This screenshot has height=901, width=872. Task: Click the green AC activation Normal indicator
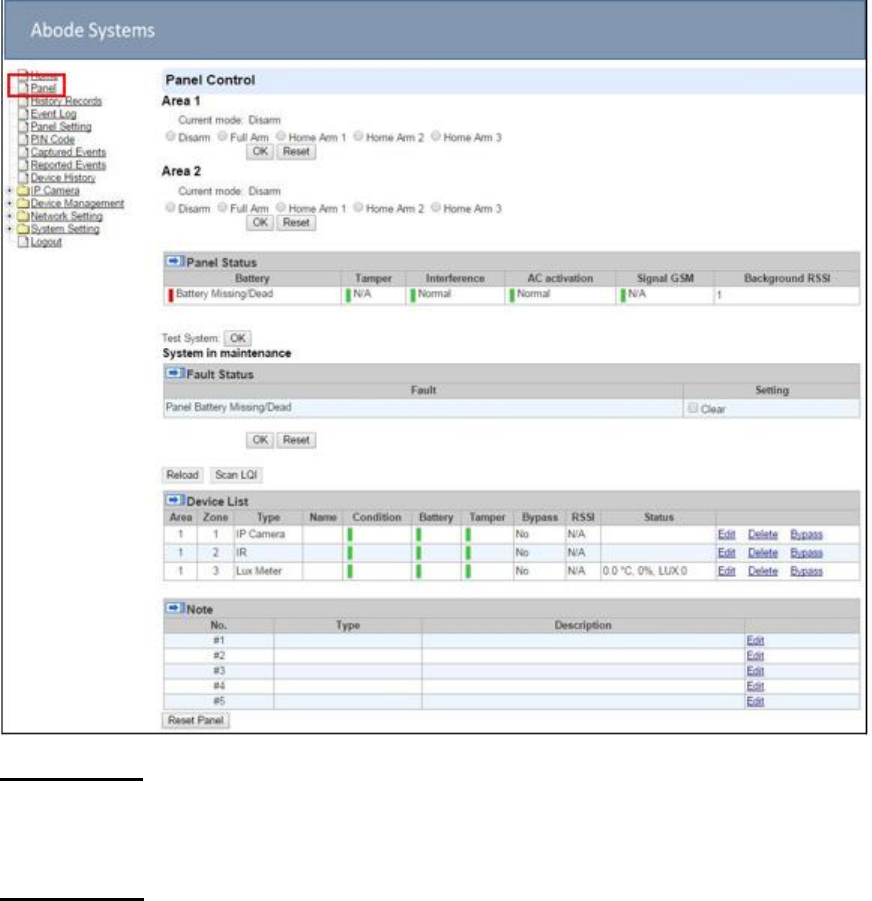pos(512,295)
